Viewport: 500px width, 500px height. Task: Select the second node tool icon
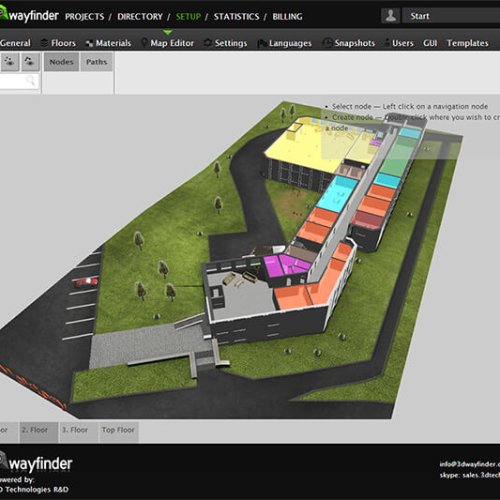pyautogui.click(x=31, y=62)
